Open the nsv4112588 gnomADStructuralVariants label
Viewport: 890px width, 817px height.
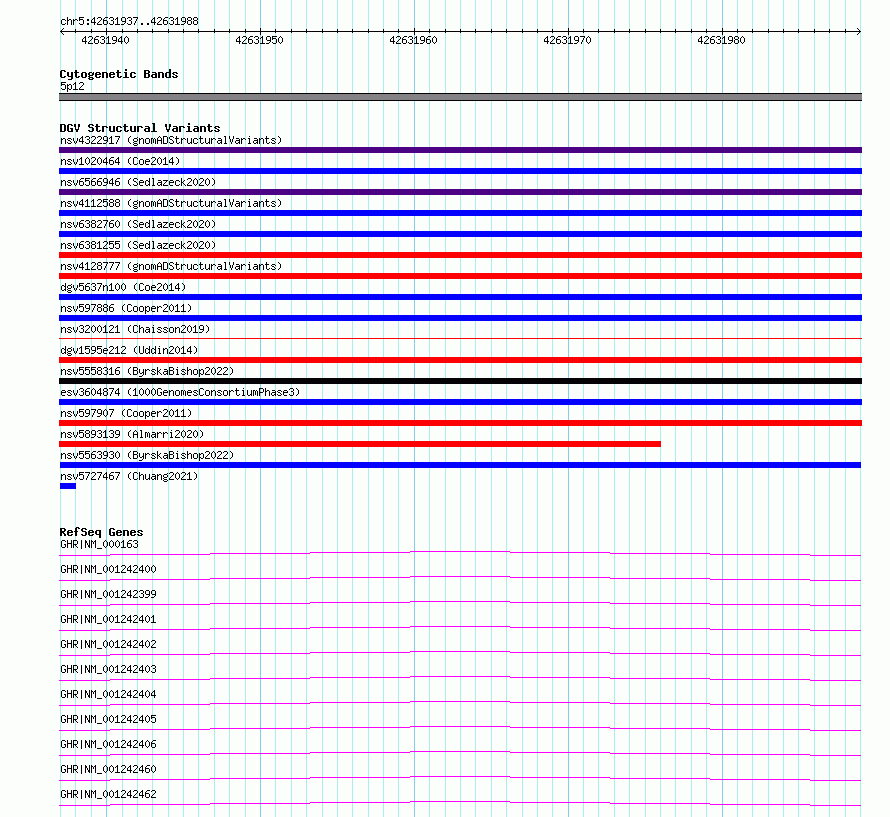(x=171, y=203)
